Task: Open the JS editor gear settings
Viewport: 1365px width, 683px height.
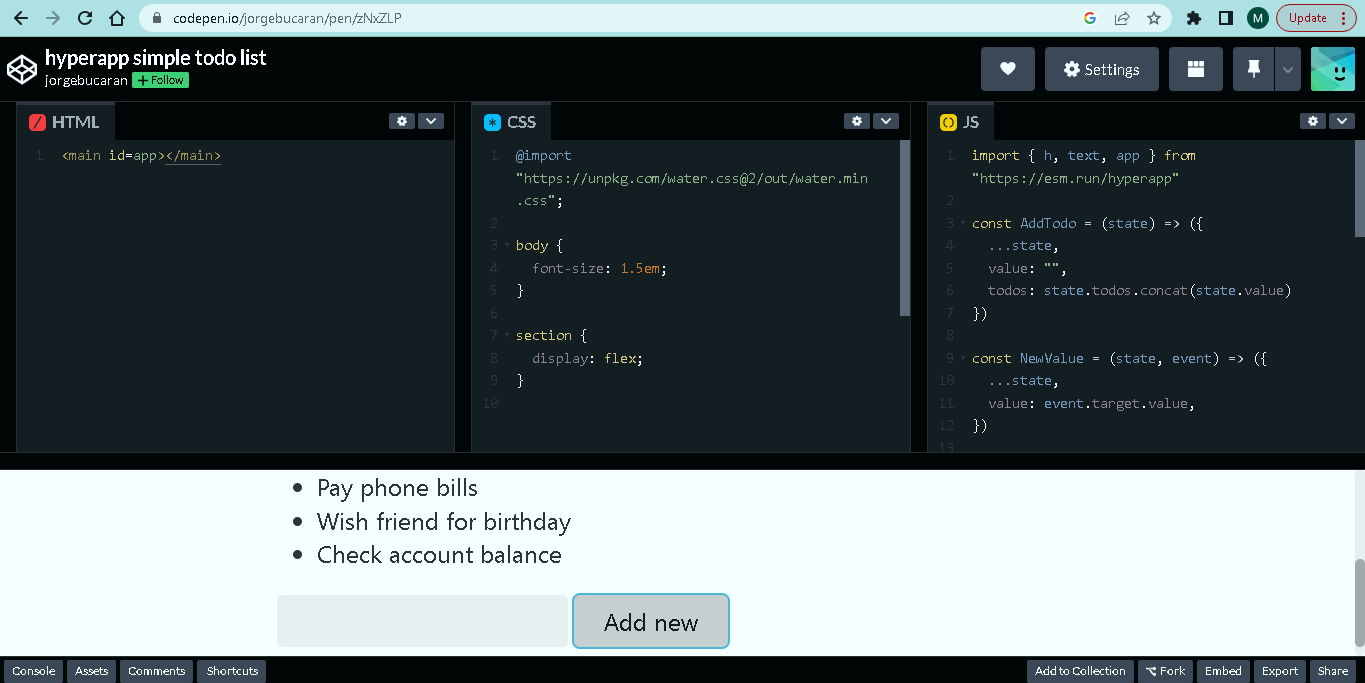Action: pos(1313,121)
